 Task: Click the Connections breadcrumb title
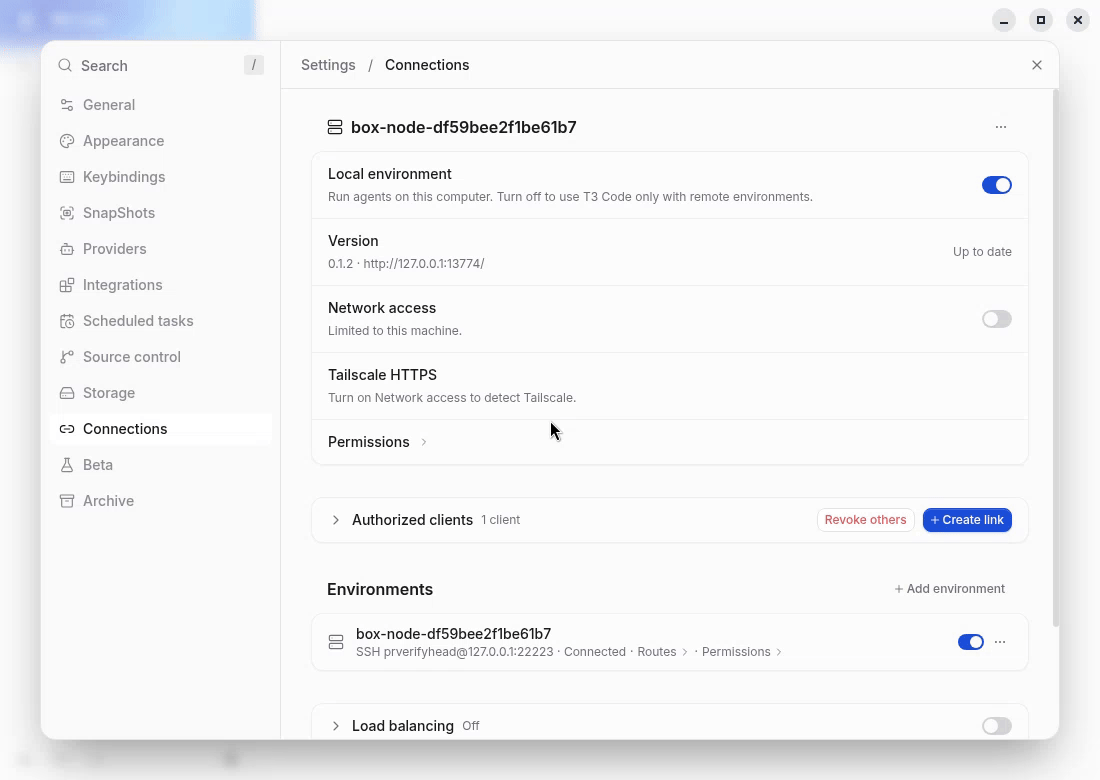[x=427, y=65]
